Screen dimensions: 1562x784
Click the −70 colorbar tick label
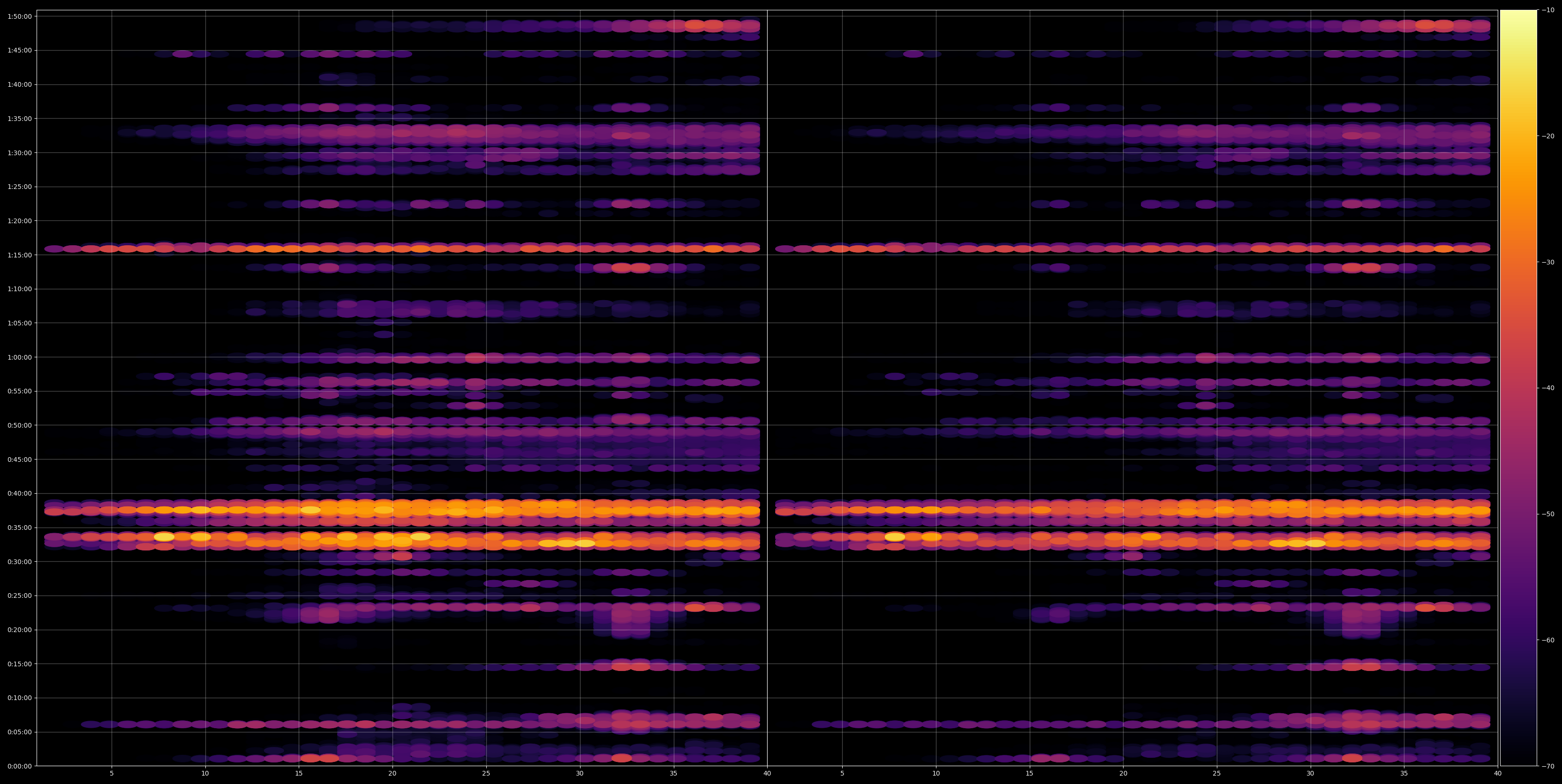coord(1548,766)
